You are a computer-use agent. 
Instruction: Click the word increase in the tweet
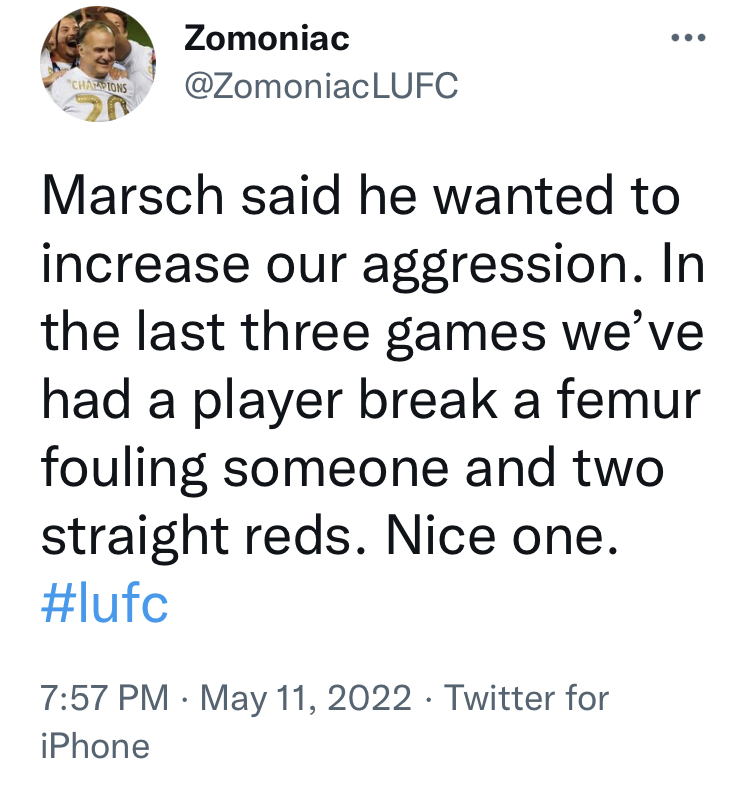point(146,264)
